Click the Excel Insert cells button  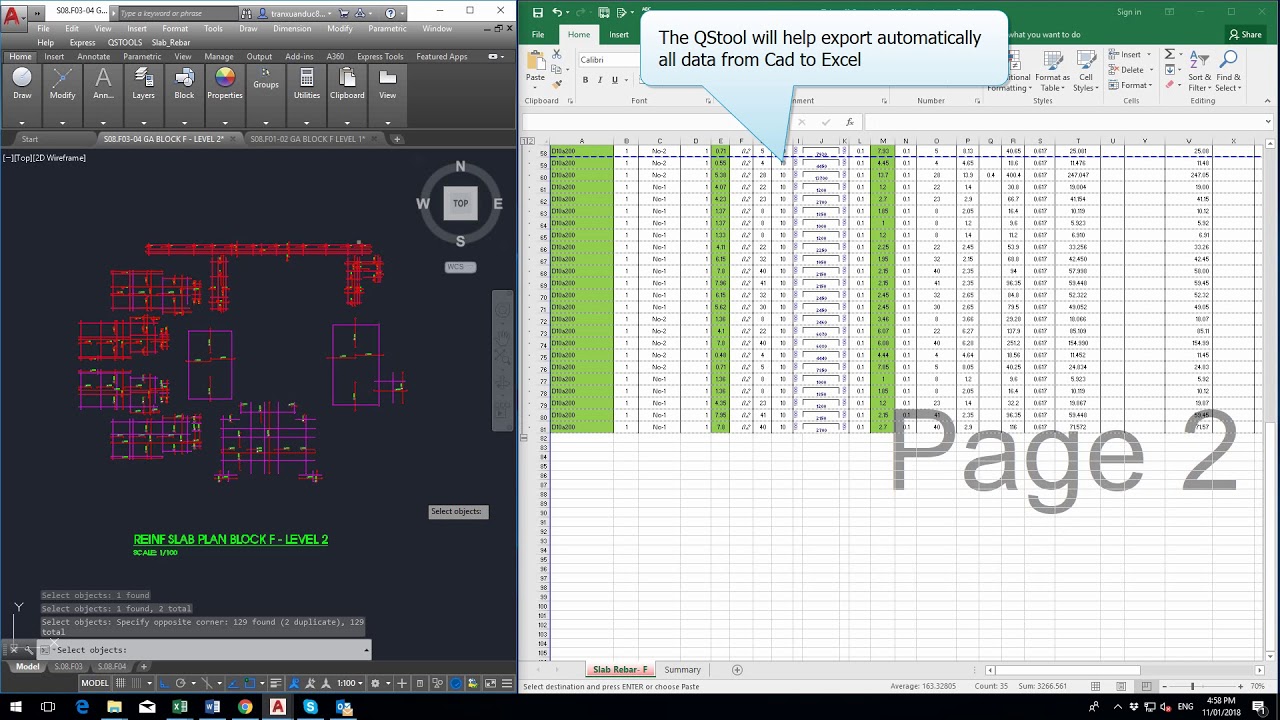(1131, 54)
